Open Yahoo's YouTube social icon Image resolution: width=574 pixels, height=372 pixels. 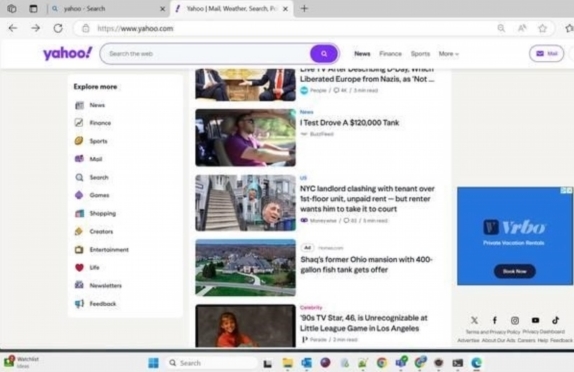point(535,320)
